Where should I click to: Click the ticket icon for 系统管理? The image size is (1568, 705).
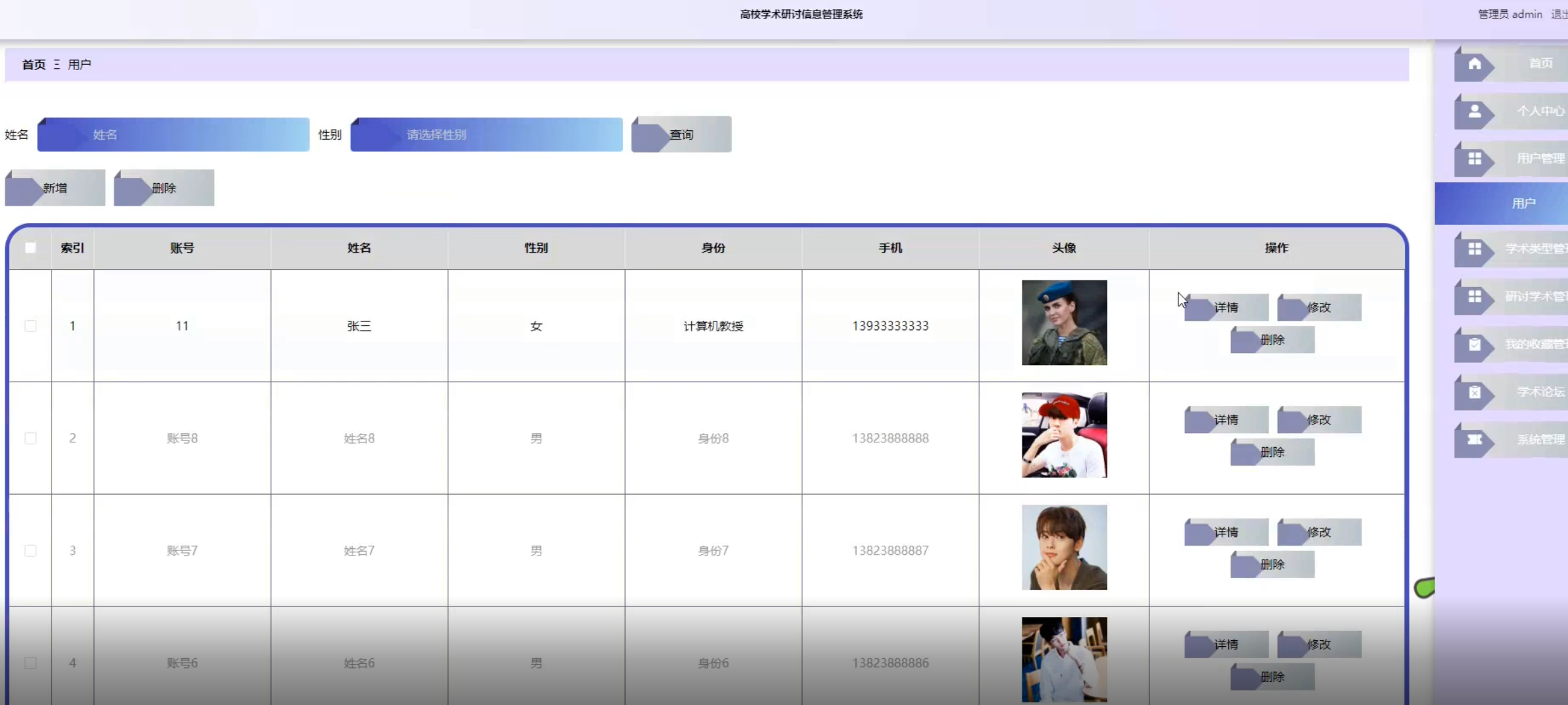tap(1475, 440)
